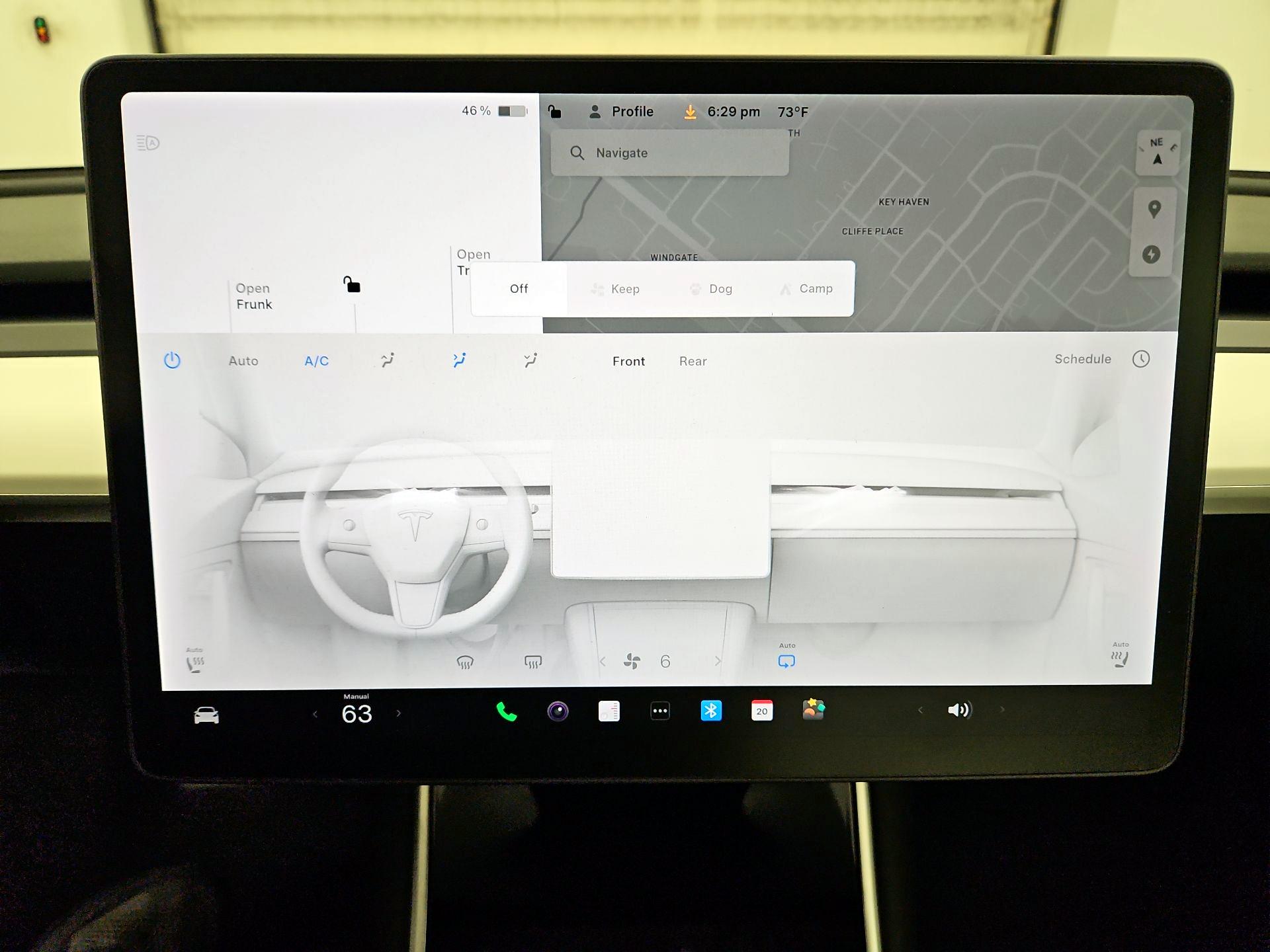Tap CLIFFE PLACE label on map

872,231
